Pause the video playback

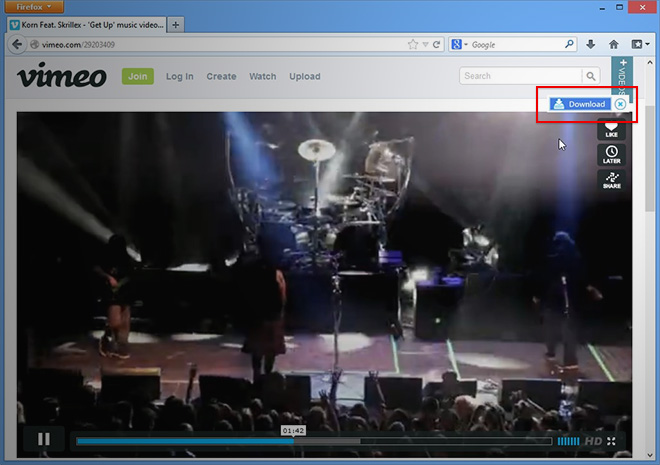[44, 439]
